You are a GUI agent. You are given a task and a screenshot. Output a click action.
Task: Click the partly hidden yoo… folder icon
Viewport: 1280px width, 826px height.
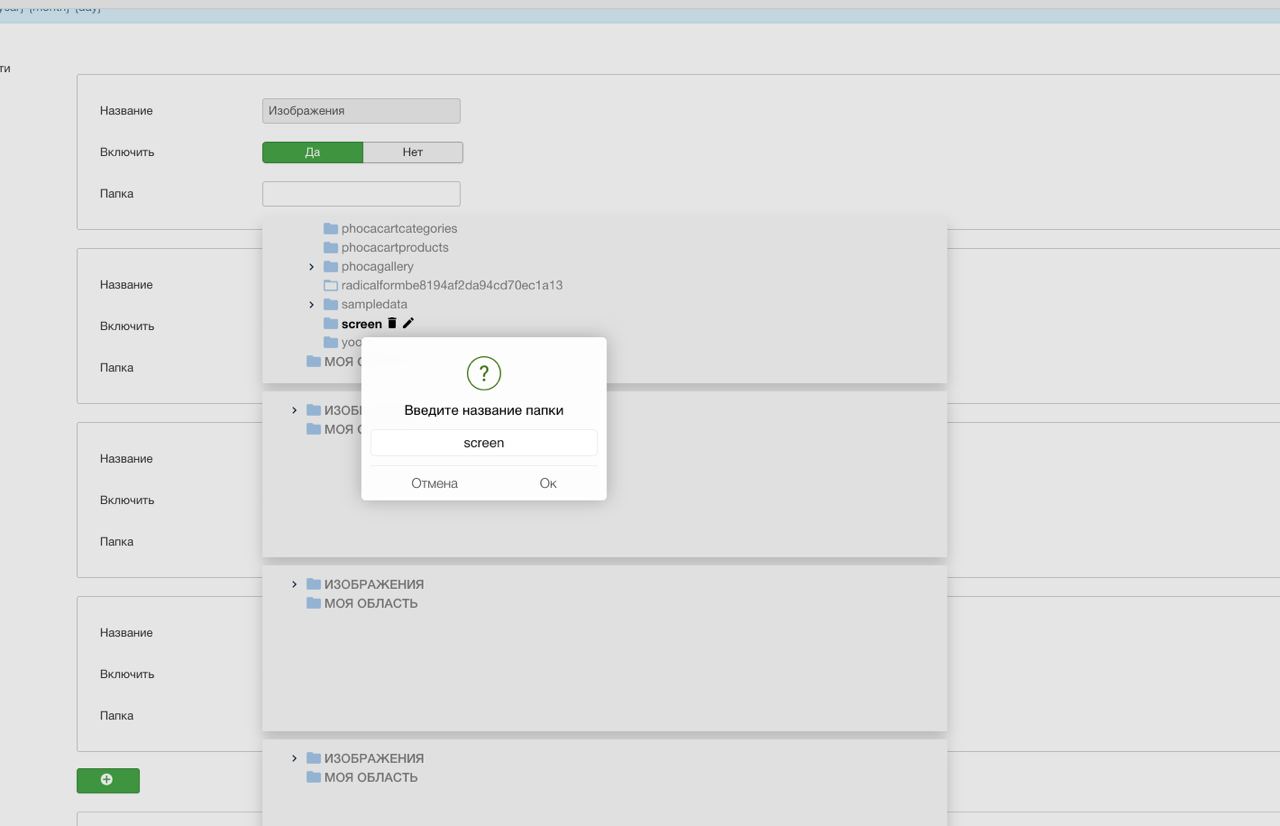(x=330, y=342)
